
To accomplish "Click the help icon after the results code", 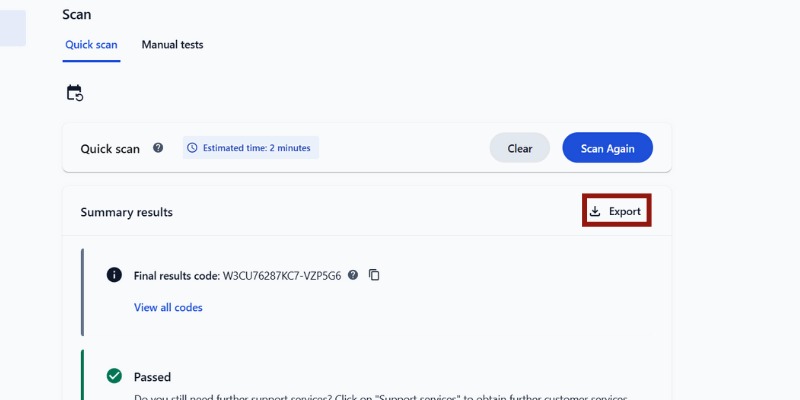I will pos(353,275).
